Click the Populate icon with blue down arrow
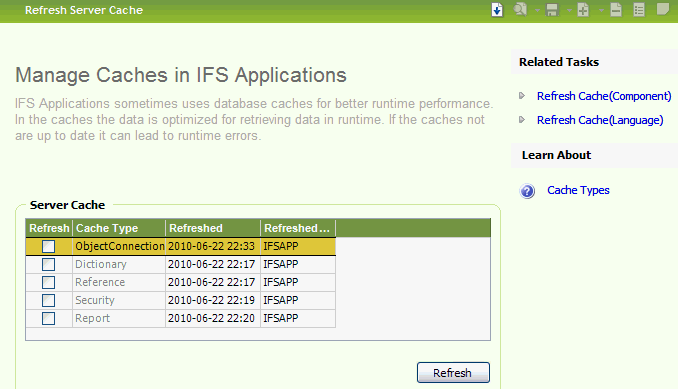The width and height of the screenshot is (678, 389). click(497, 10)
